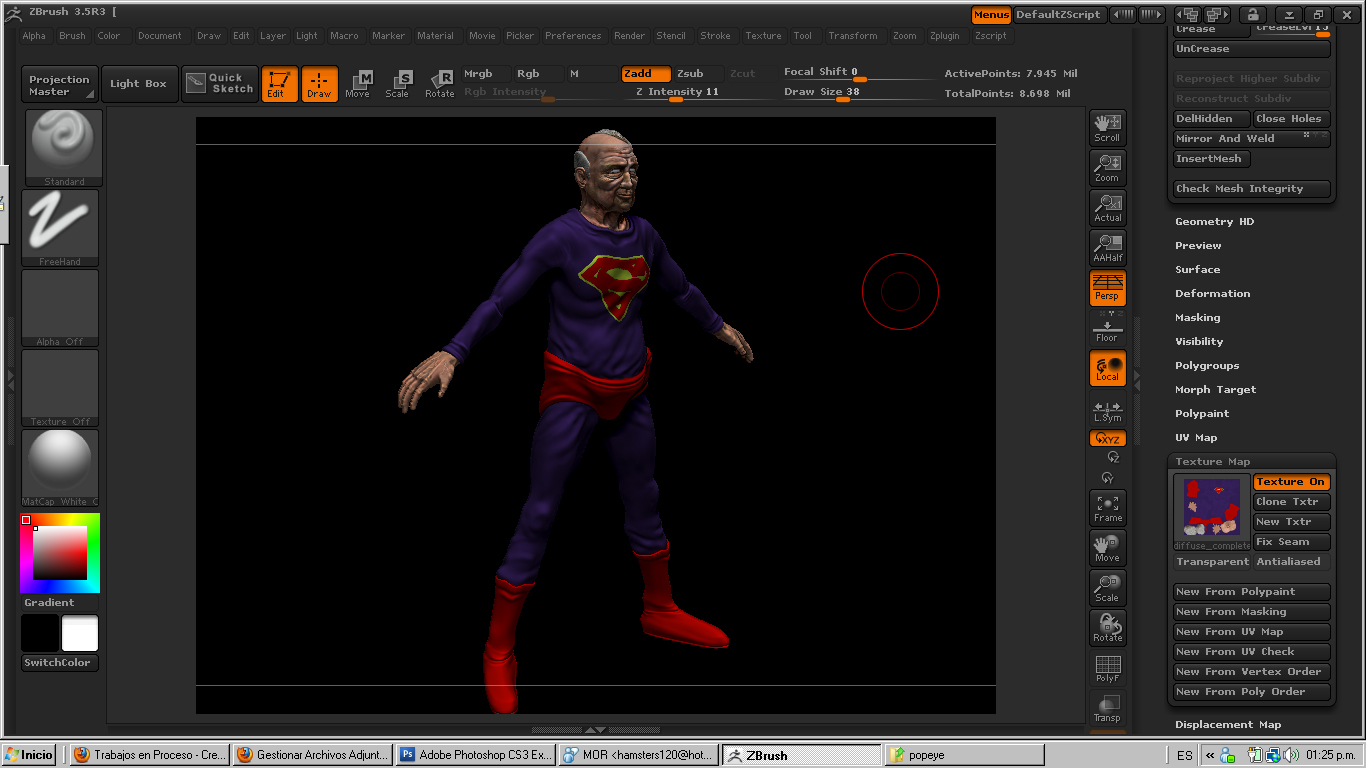Open the Zplugin menu
Image resolution: width=1366 pixels, height=768 pixels.
pos(944,36)
